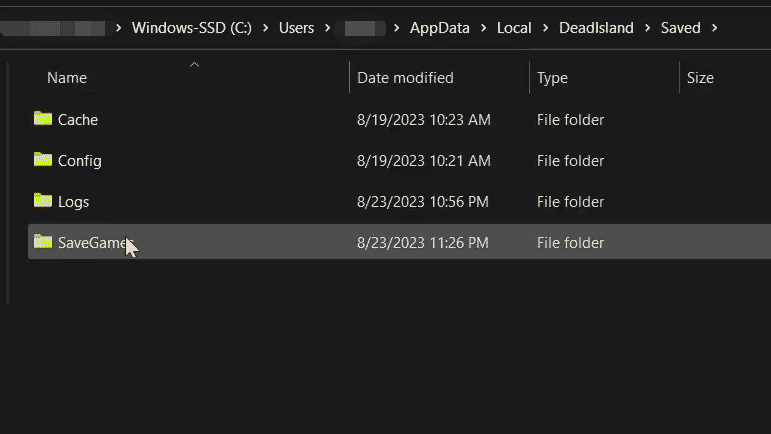Expand chevron after DeadIsland breadcrumb

647,28
